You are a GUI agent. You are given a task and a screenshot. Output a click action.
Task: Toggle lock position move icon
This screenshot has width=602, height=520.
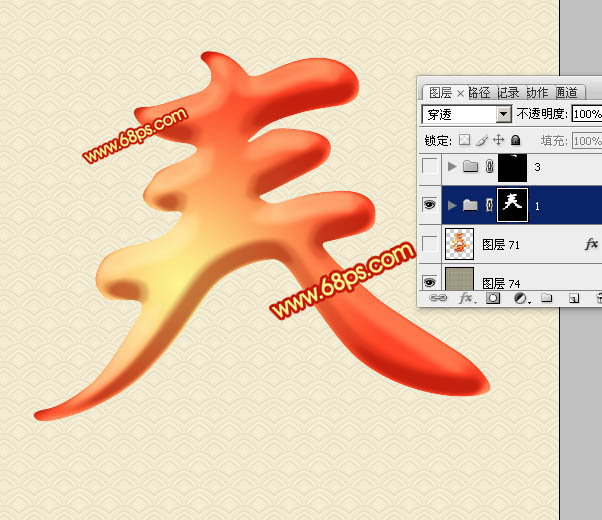tap(498, 140)
